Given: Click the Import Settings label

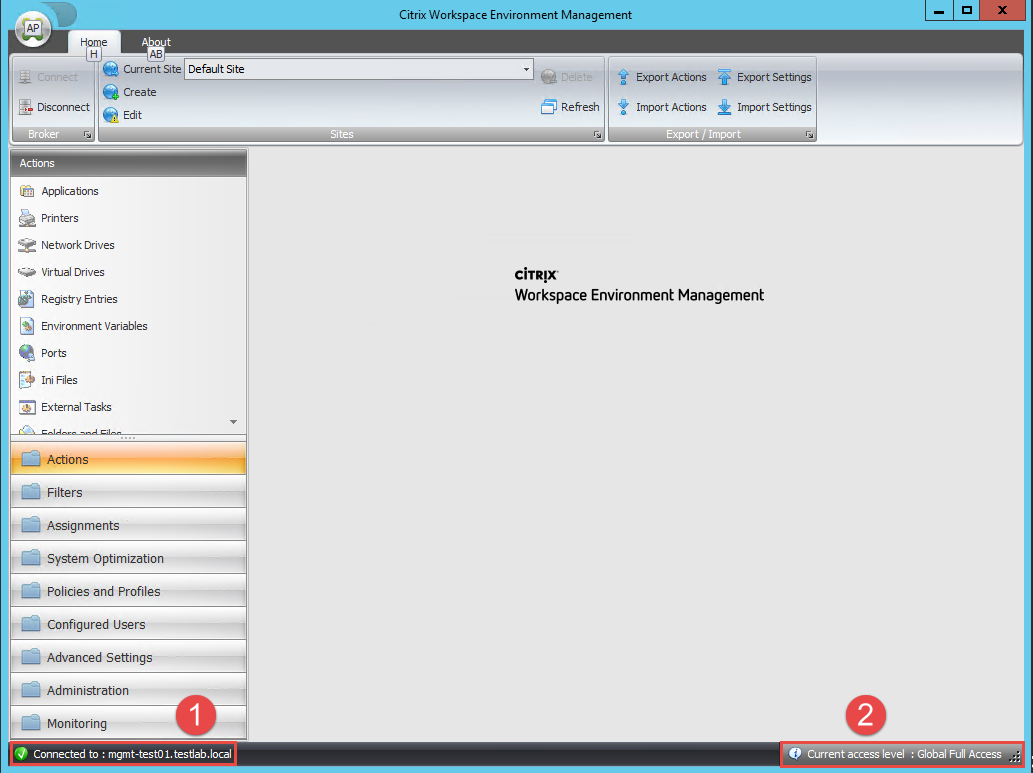Looking at the screenshot, I should pos(774,107).
